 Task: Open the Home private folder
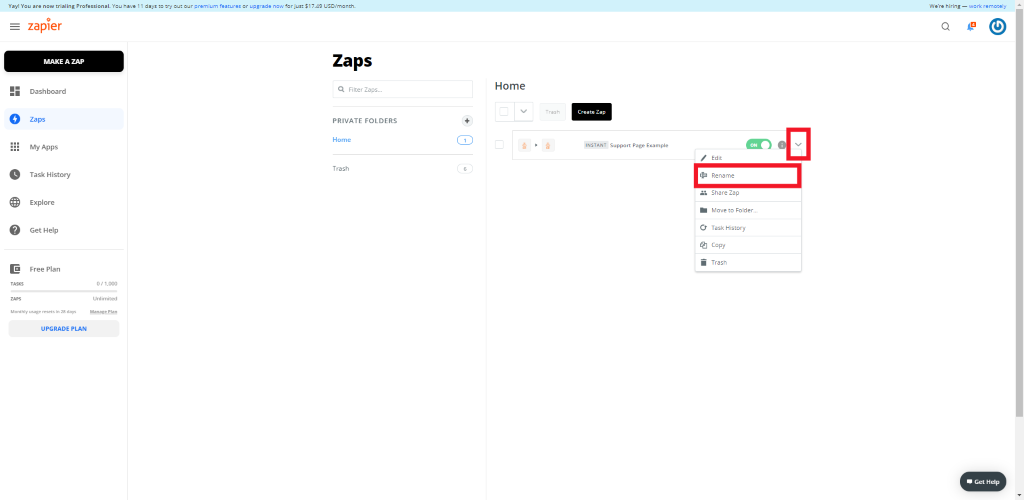[342, 140]
